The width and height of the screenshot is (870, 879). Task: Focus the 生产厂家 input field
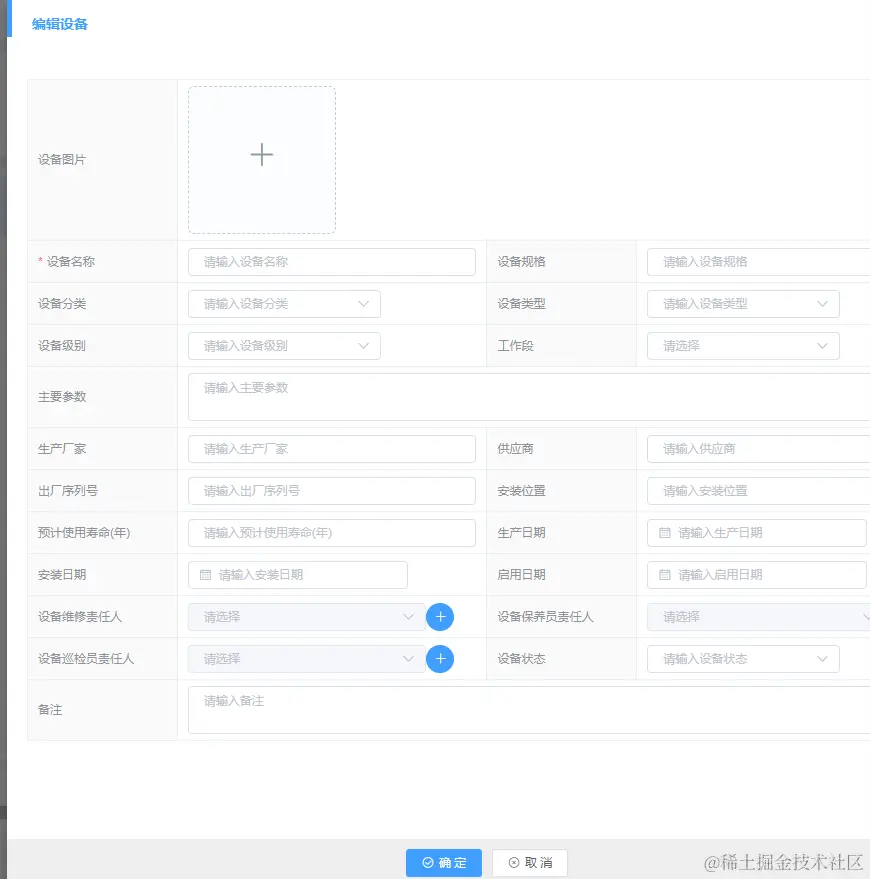click(x=332, y=449)
